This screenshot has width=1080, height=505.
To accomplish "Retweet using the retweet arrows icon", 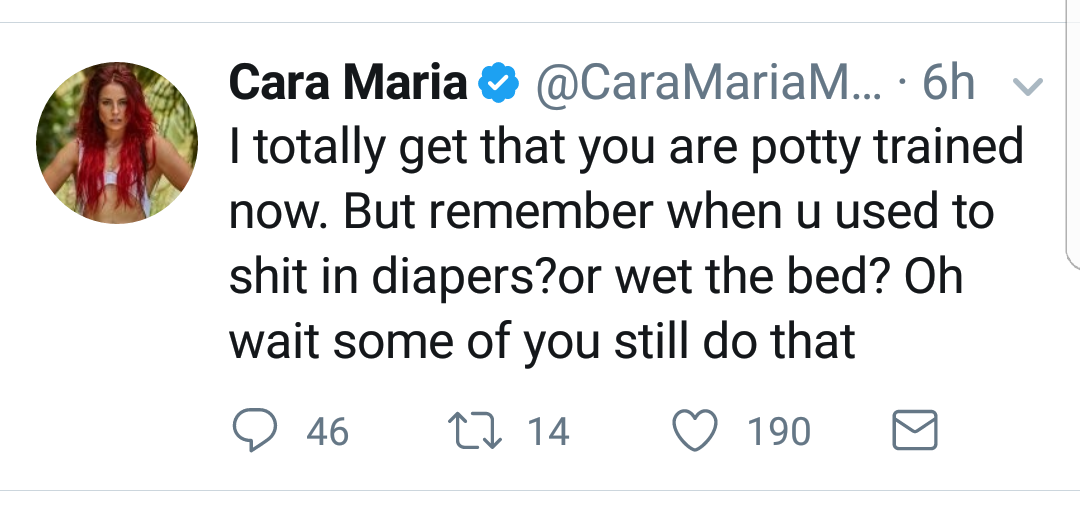I will pyautogui.click(x=475, y=431).
